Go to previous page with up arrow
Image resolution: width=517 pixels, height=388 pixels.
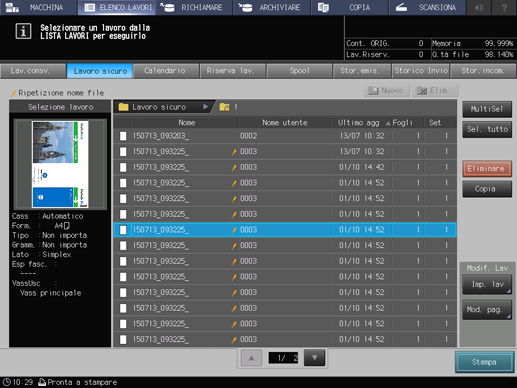click(251, 358)
